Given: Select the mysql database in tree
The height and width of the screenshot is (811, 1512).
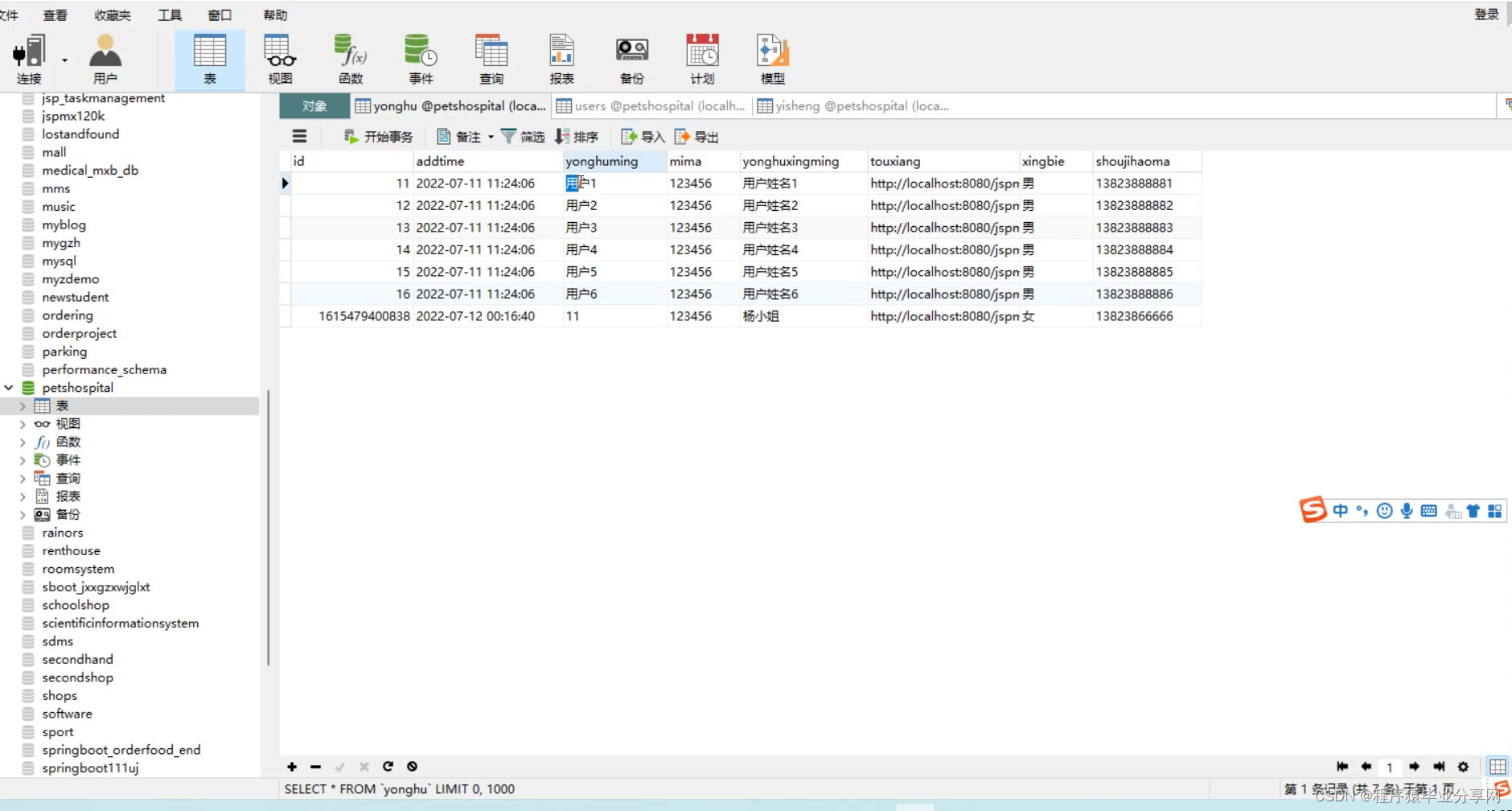Looking at the screenshot, I should click(59, 261).
